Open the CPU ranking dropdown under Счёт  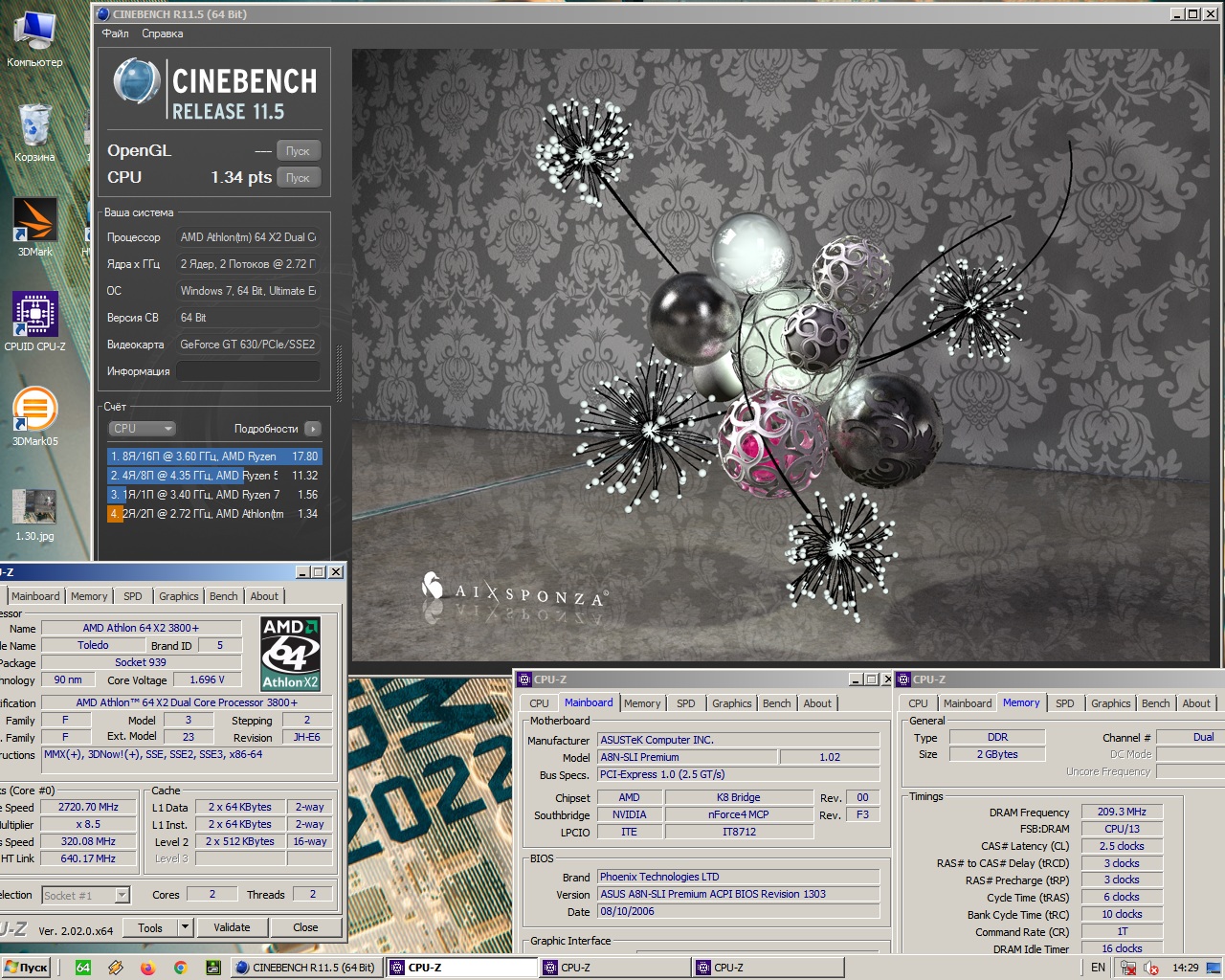(142, 429)
